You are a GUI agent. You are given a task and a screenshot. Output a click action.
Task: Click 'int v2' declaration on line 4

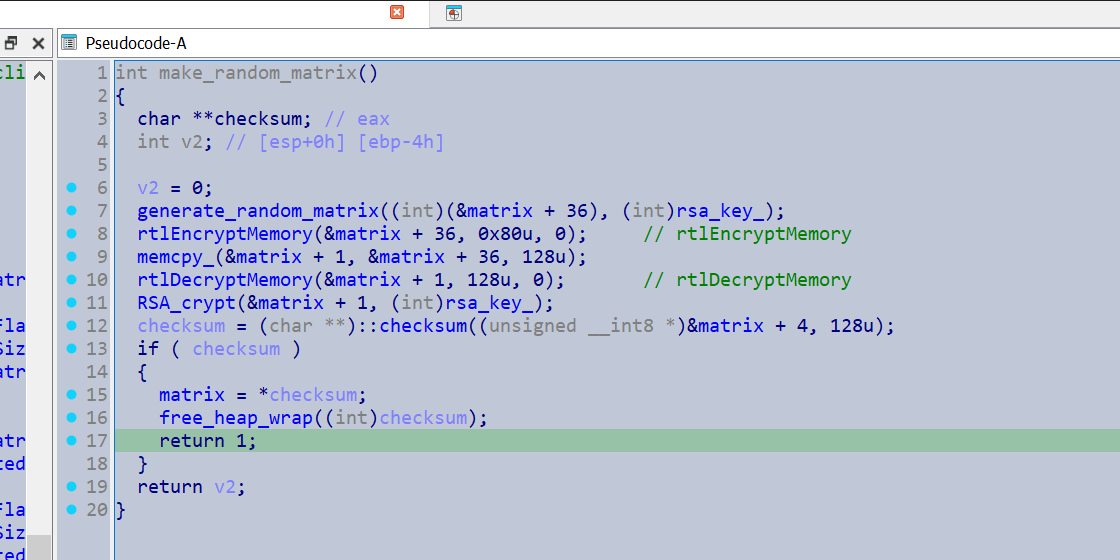pyautogui.click(x=175, y=141)
